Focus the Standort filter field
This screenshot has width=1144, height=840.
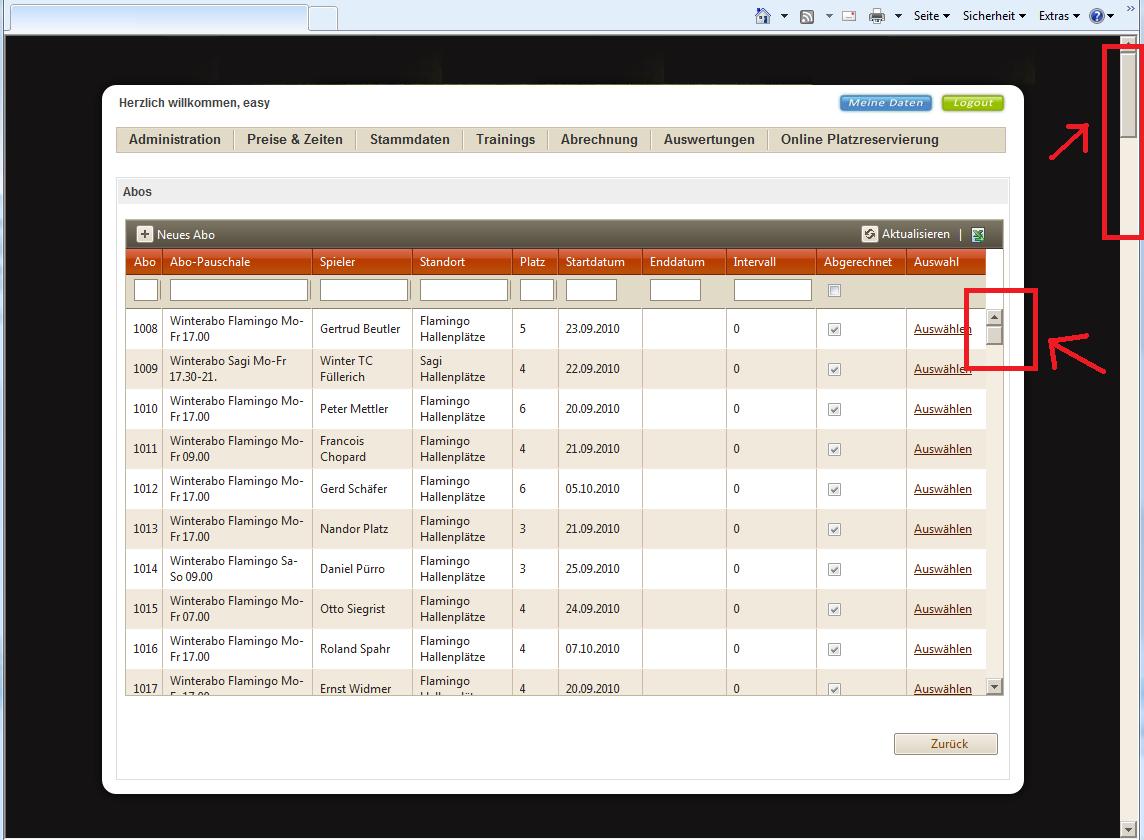coord(464,290)
